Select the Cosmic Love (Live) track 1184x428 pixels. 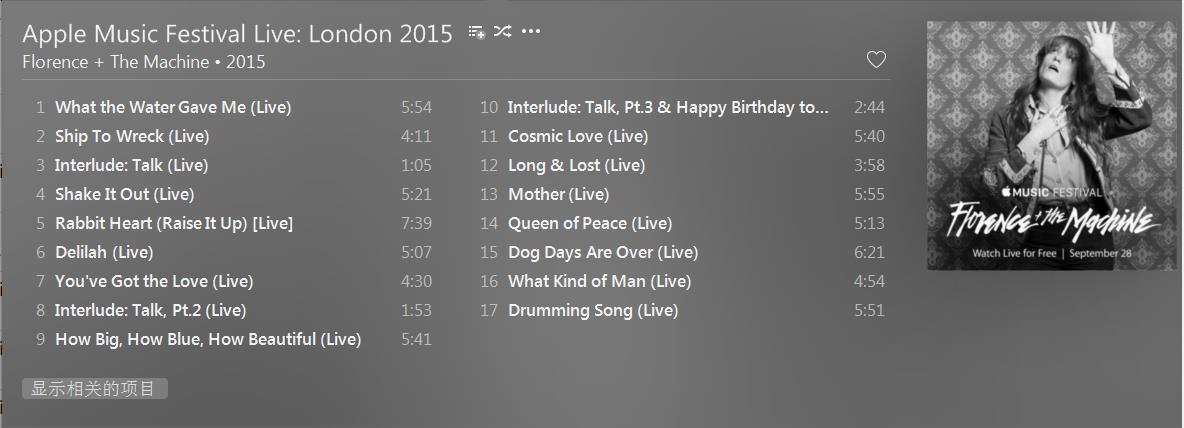click(x=578, y=136)
